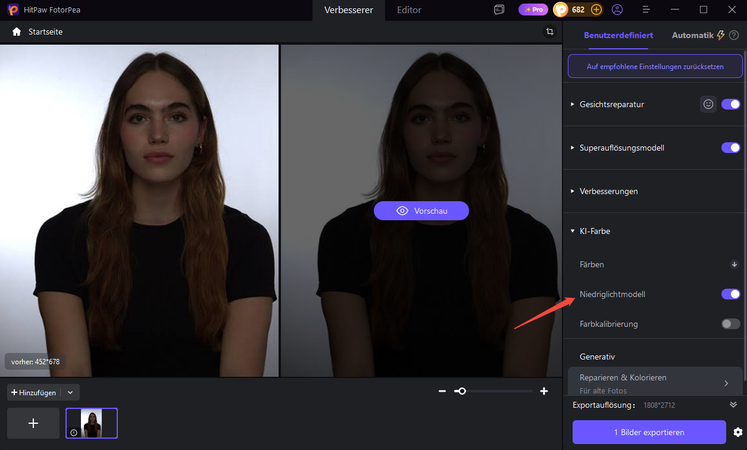Screen dimensions: 747x450
Task: Select the Benutzerdefiniert tab
Action: (618, 35)
